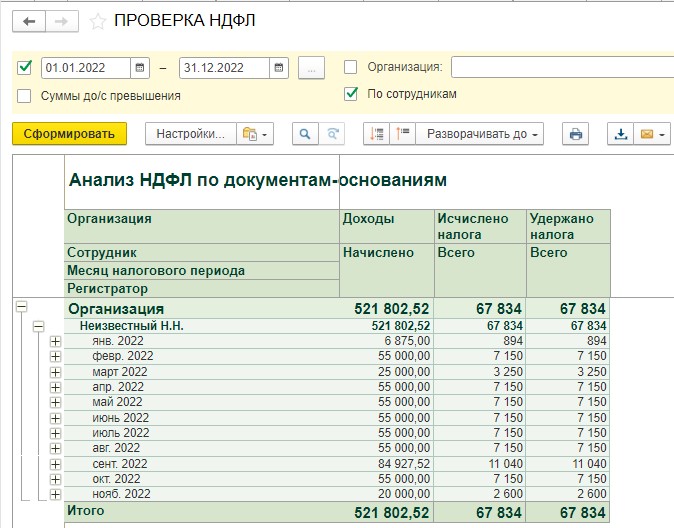The image size is (674, 528).
Task: Edit the start date field 01.01.2022
Action: pos(86,68)
